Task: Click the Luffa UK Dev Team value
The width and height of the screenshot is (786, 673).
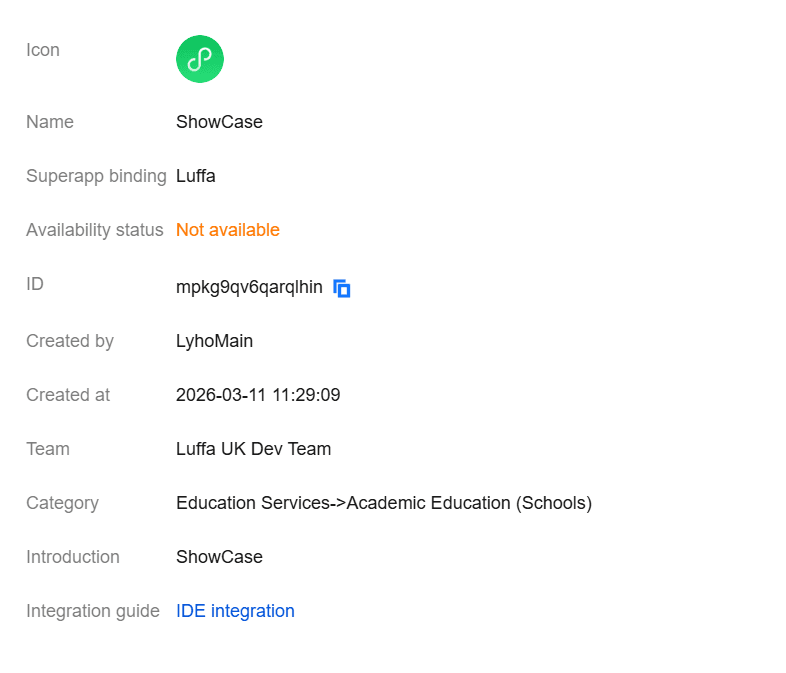Action: [253, 449]
